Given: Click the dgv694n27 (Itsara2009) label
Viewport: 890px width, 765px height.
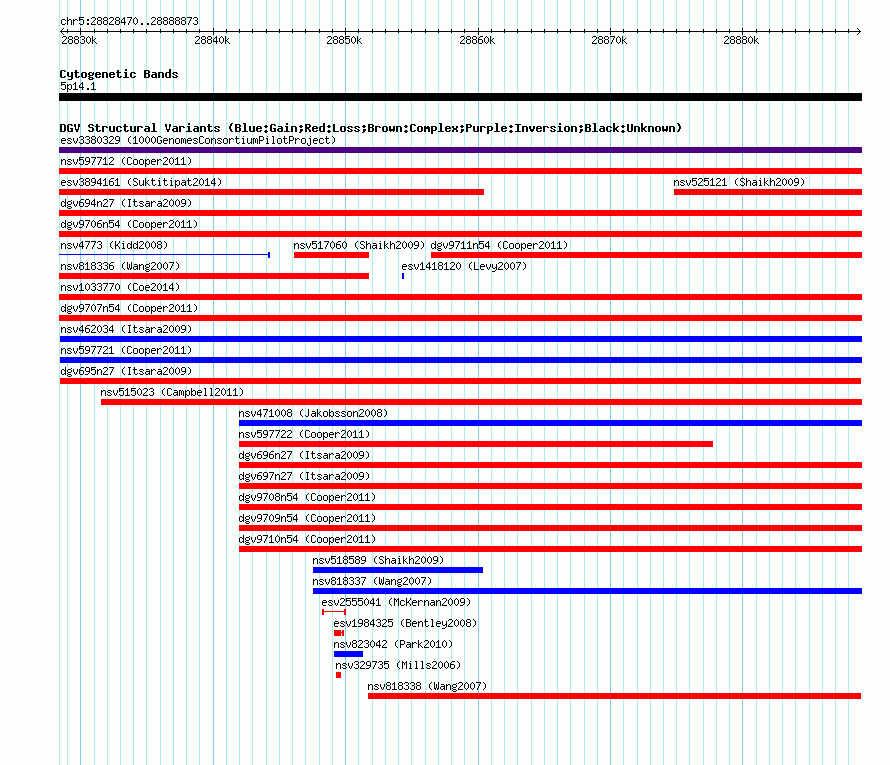Looking at the screenshot, I should click(126, 203).
